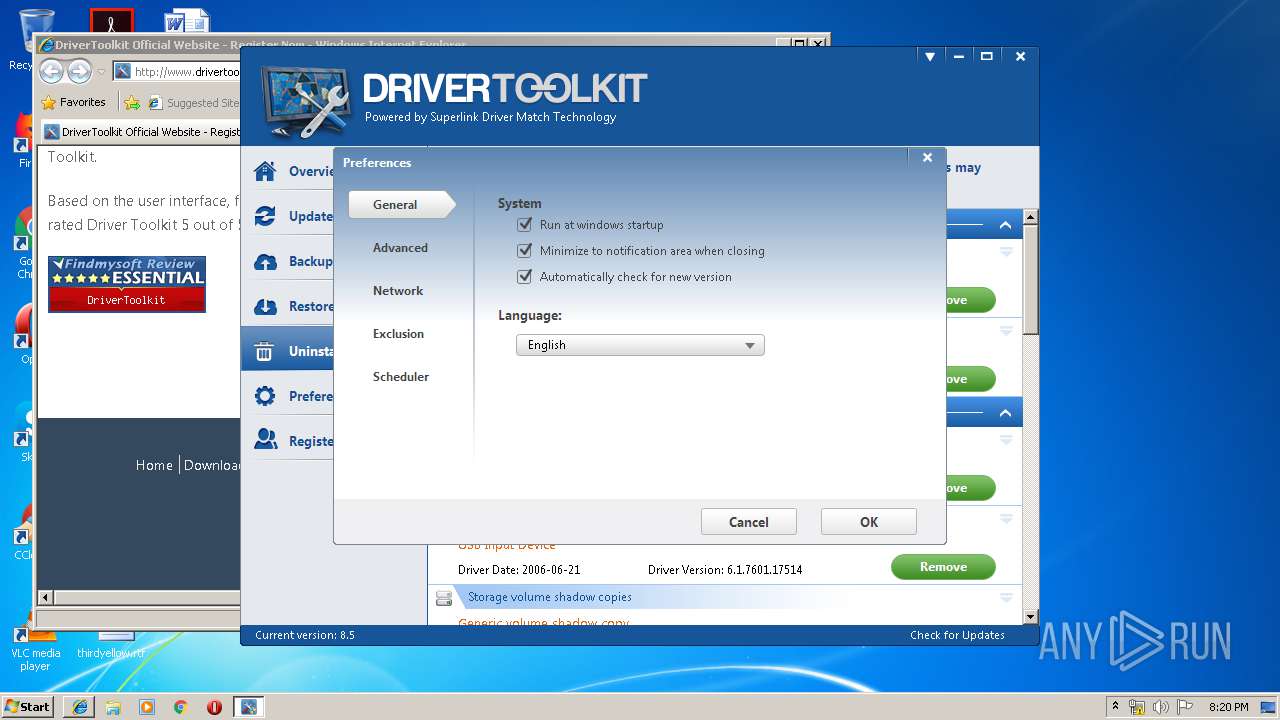Open the Language dropdown showing English
1280x720 pixels.
point(640,345)
